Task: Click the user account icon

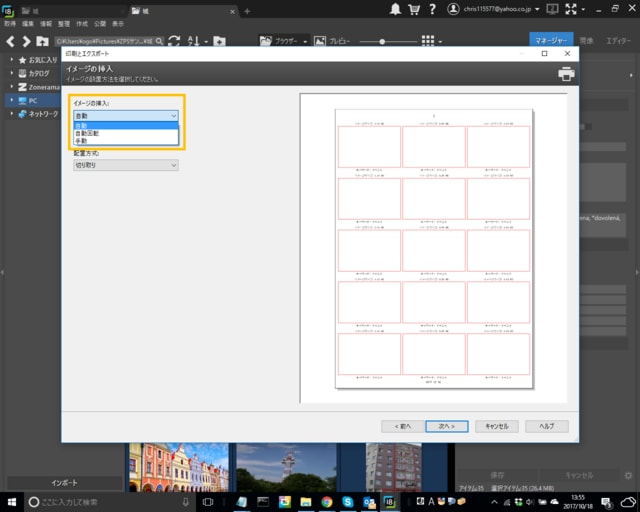Action: click(x=454, y=9)
